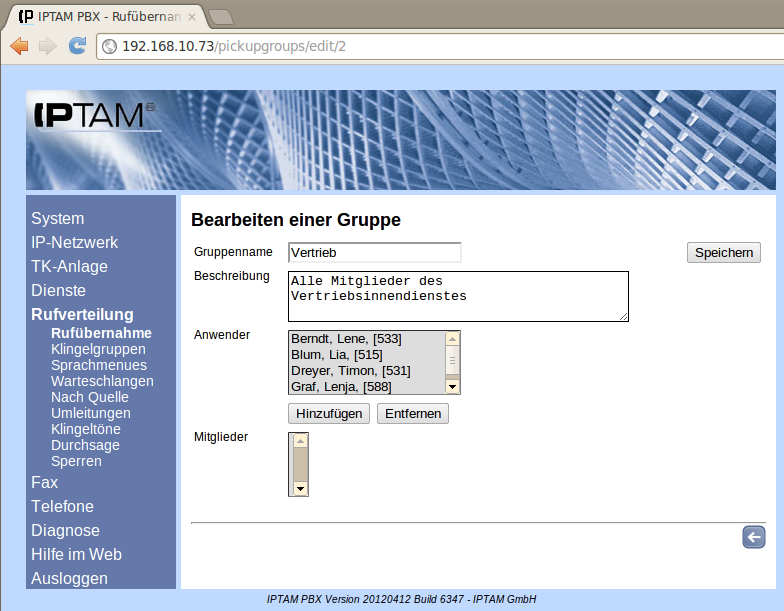Click the blue back arrow icon
784x611 pixels.
(753, 537)
